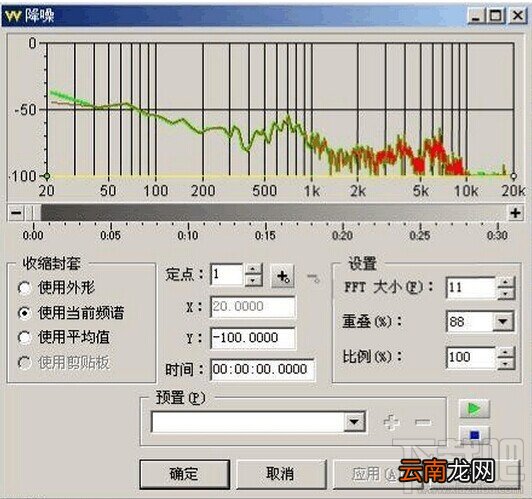Click the 比例(%) value field showing 100

472,357
